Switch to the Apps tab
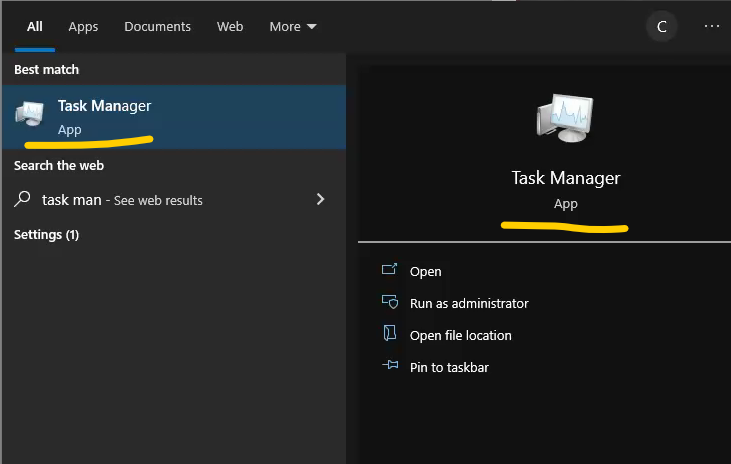The image size is (731, 464). [x=83, y=27]
